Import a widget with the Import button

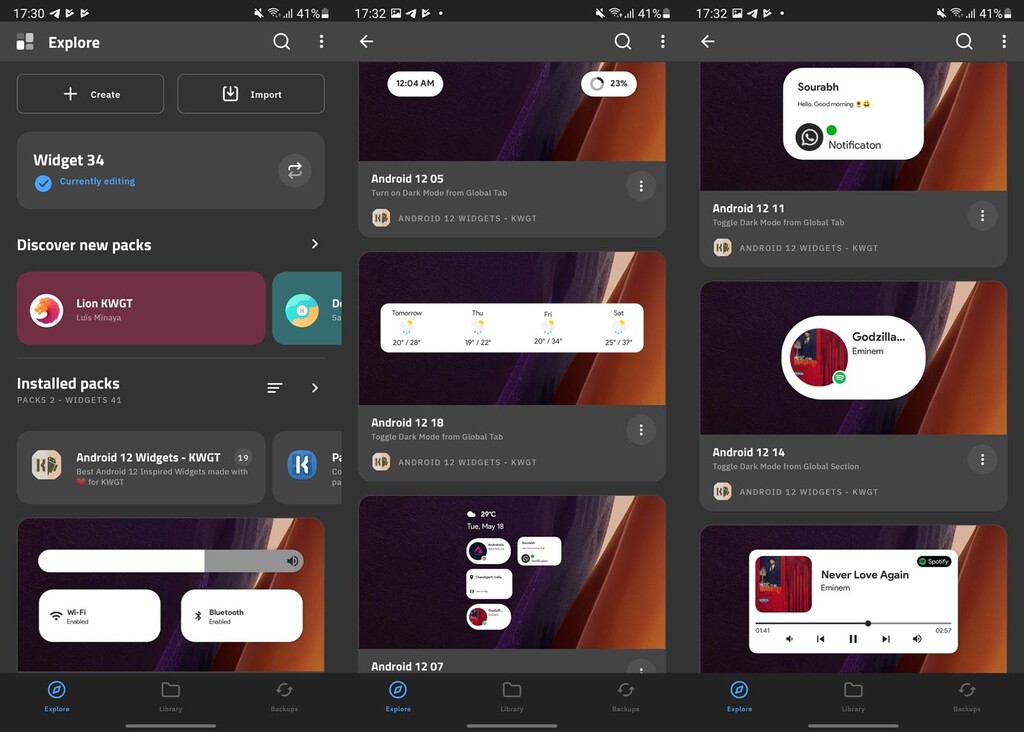(x=250, y=94)
